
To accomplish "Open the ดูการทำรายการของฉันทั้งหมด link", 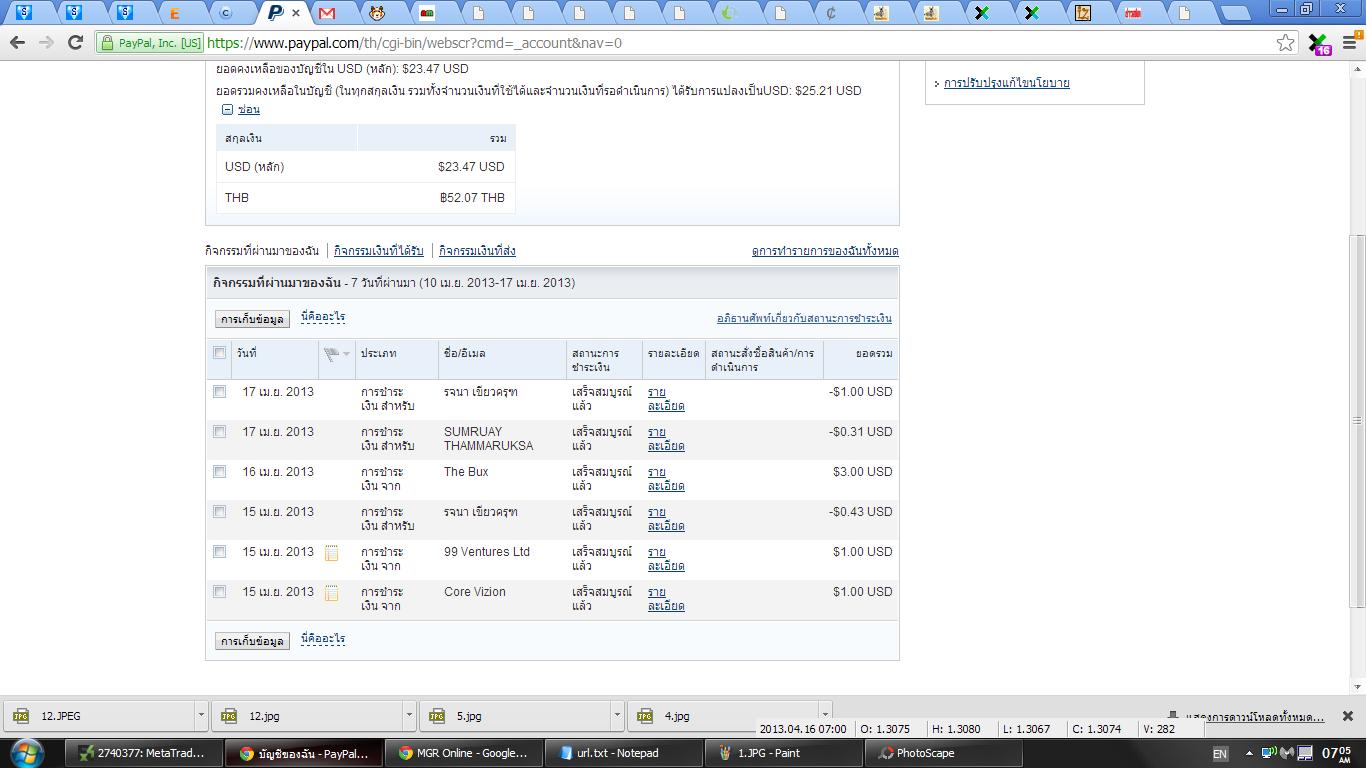I will tap(825, 251).
